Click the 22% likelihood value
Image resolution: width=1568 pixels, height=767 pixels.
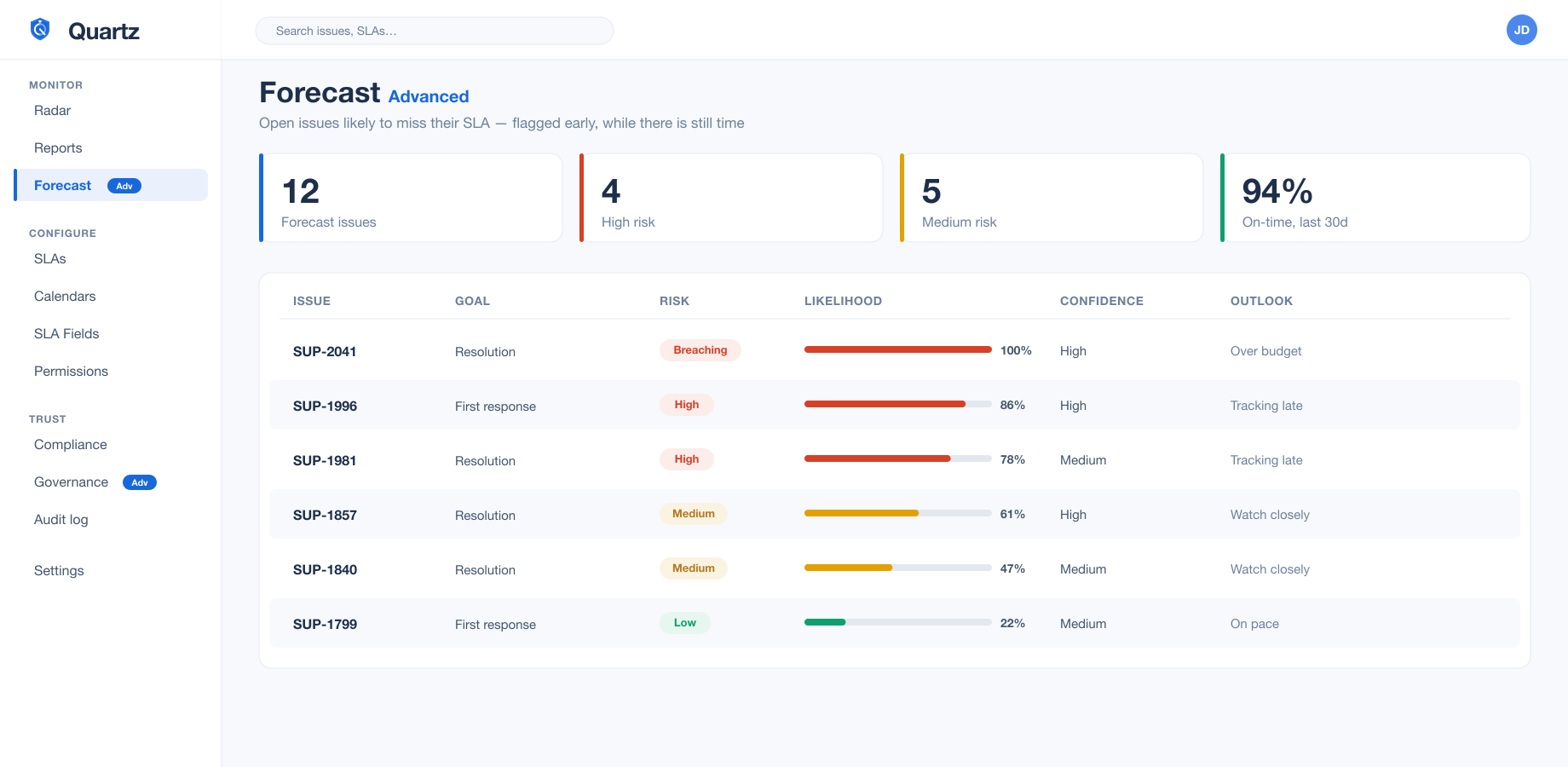coord(1012,623)
